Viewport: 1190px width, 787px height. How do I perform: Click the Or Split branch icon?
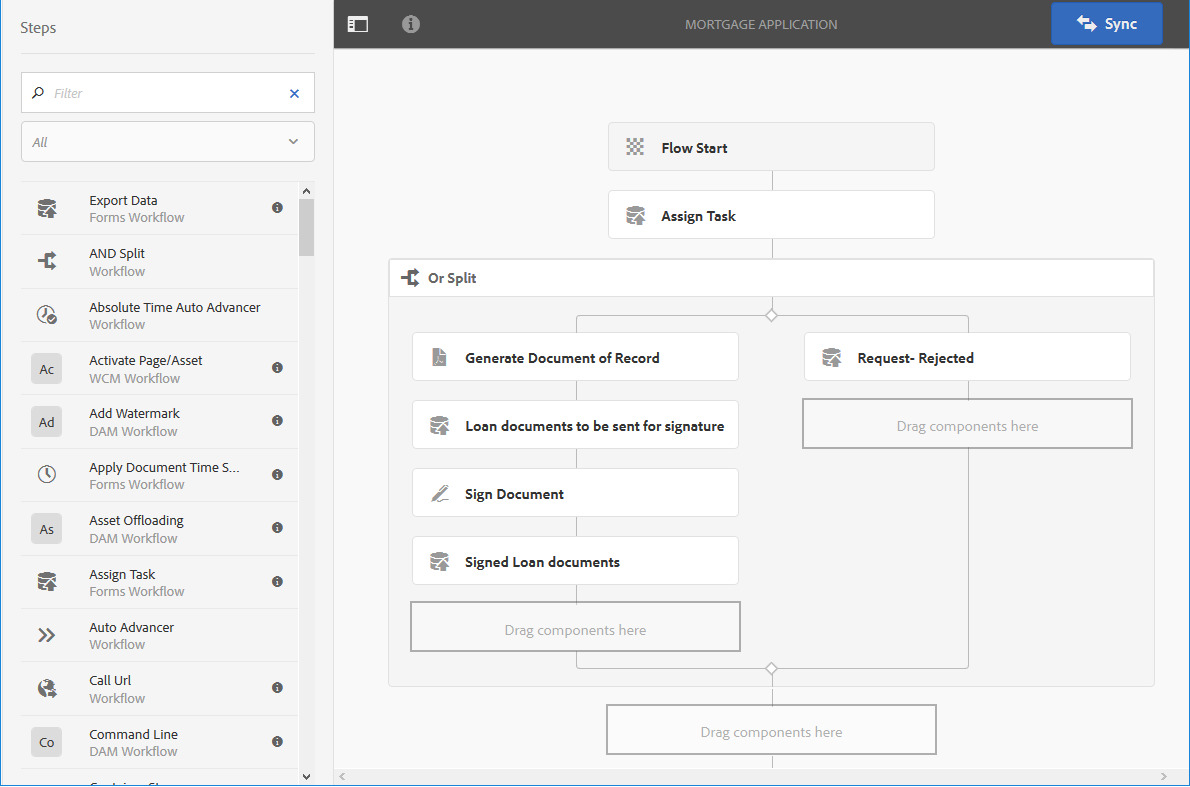coord(411,278)
